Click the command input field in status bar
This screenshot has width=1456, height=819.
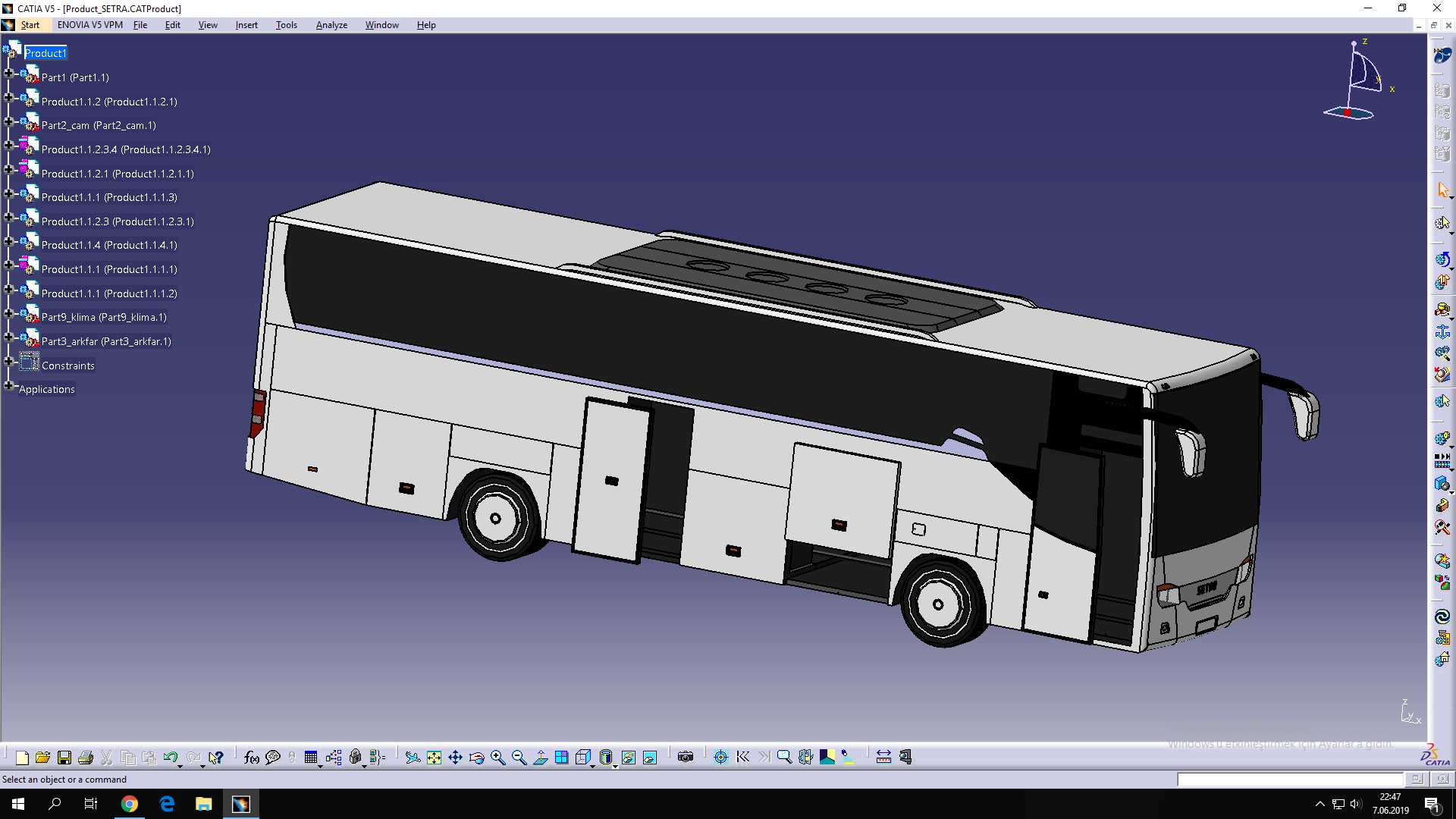[1290, 779]
